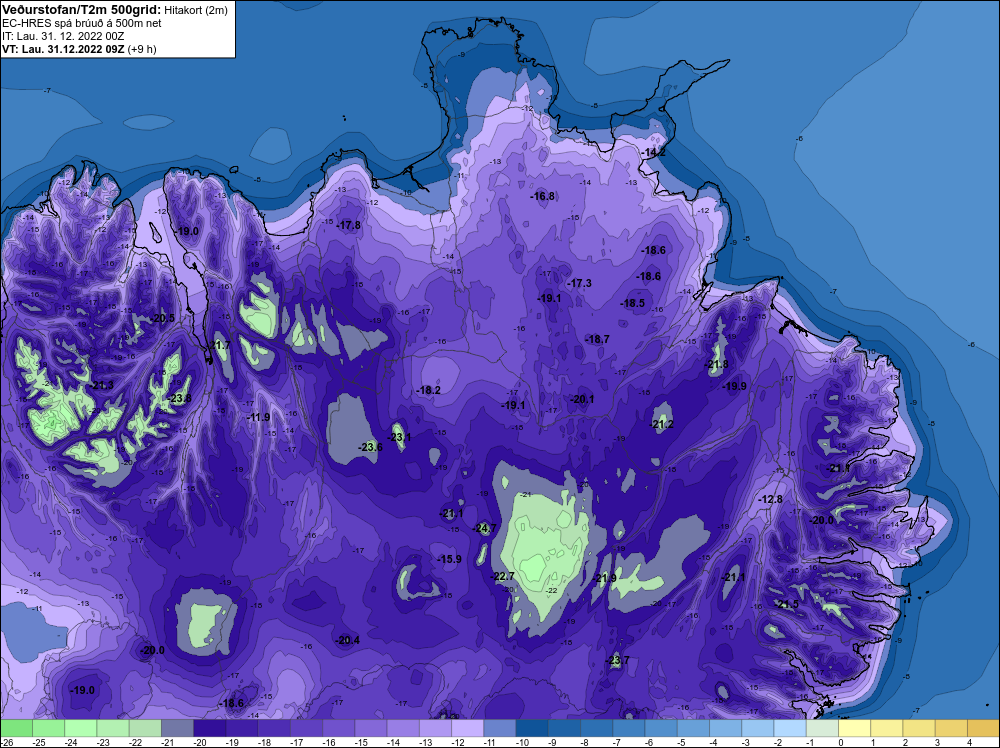The height and width of the screenshot is (748, 1000).
Task: Select the -21.8 temperature label
Action: click(x=716, y=365)
